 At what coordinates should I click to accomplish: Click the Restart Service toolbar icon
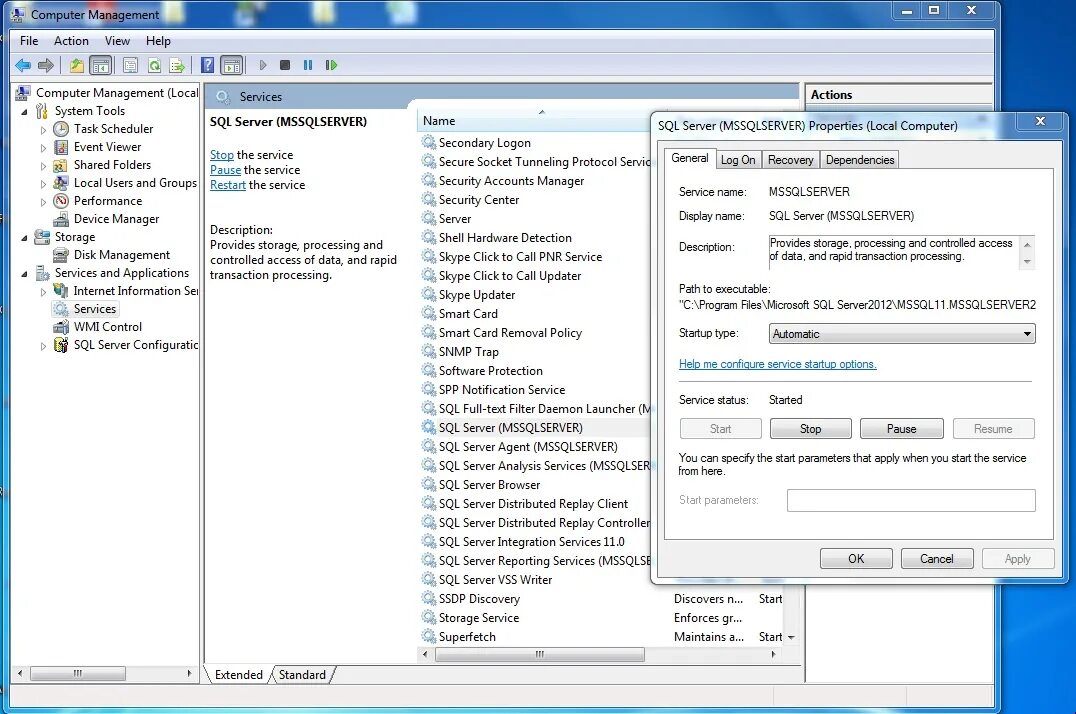331,65
